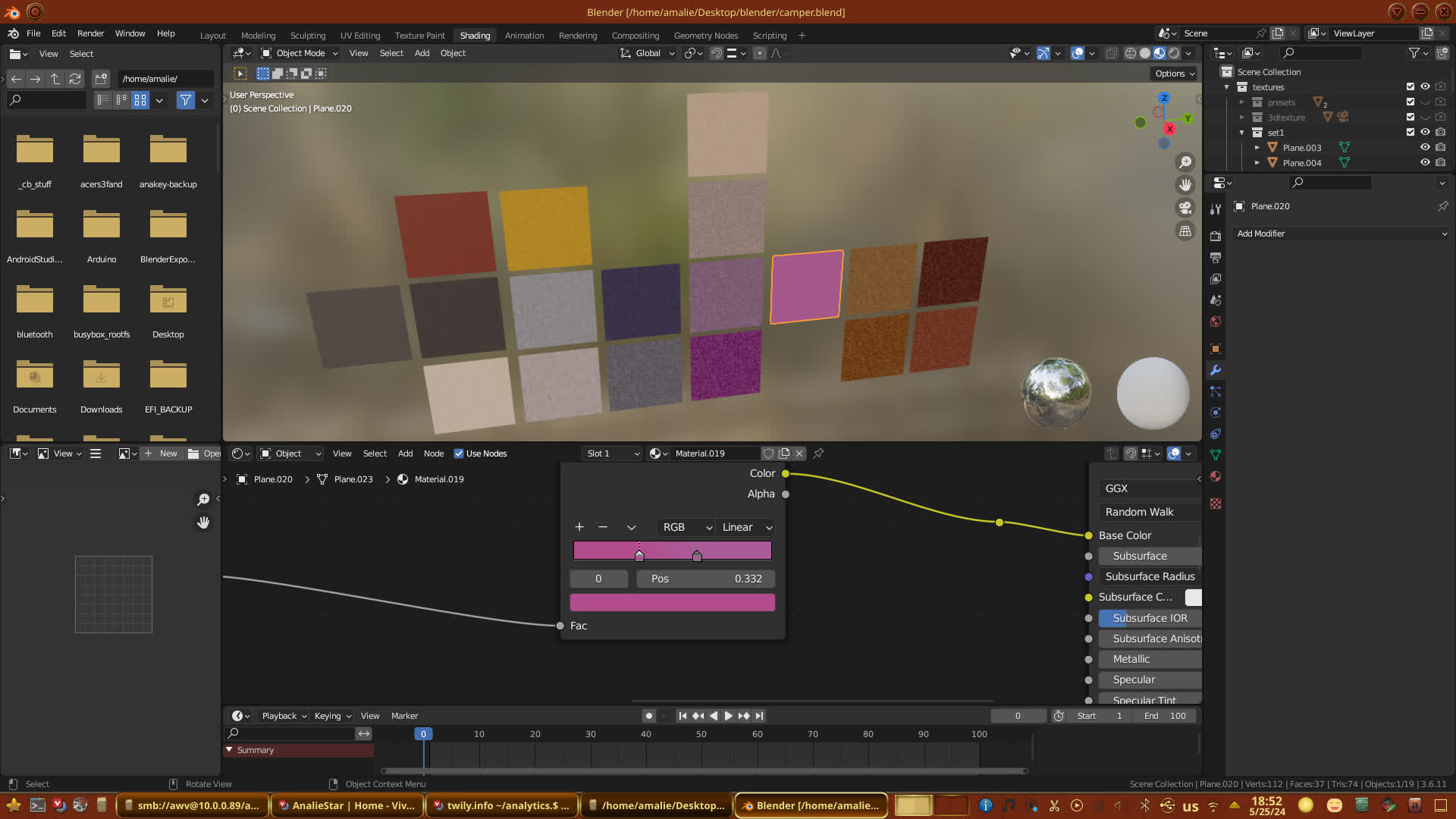Click the pan hand icon in node editor
Viewport: 1456px width, 819px height.
203,522
